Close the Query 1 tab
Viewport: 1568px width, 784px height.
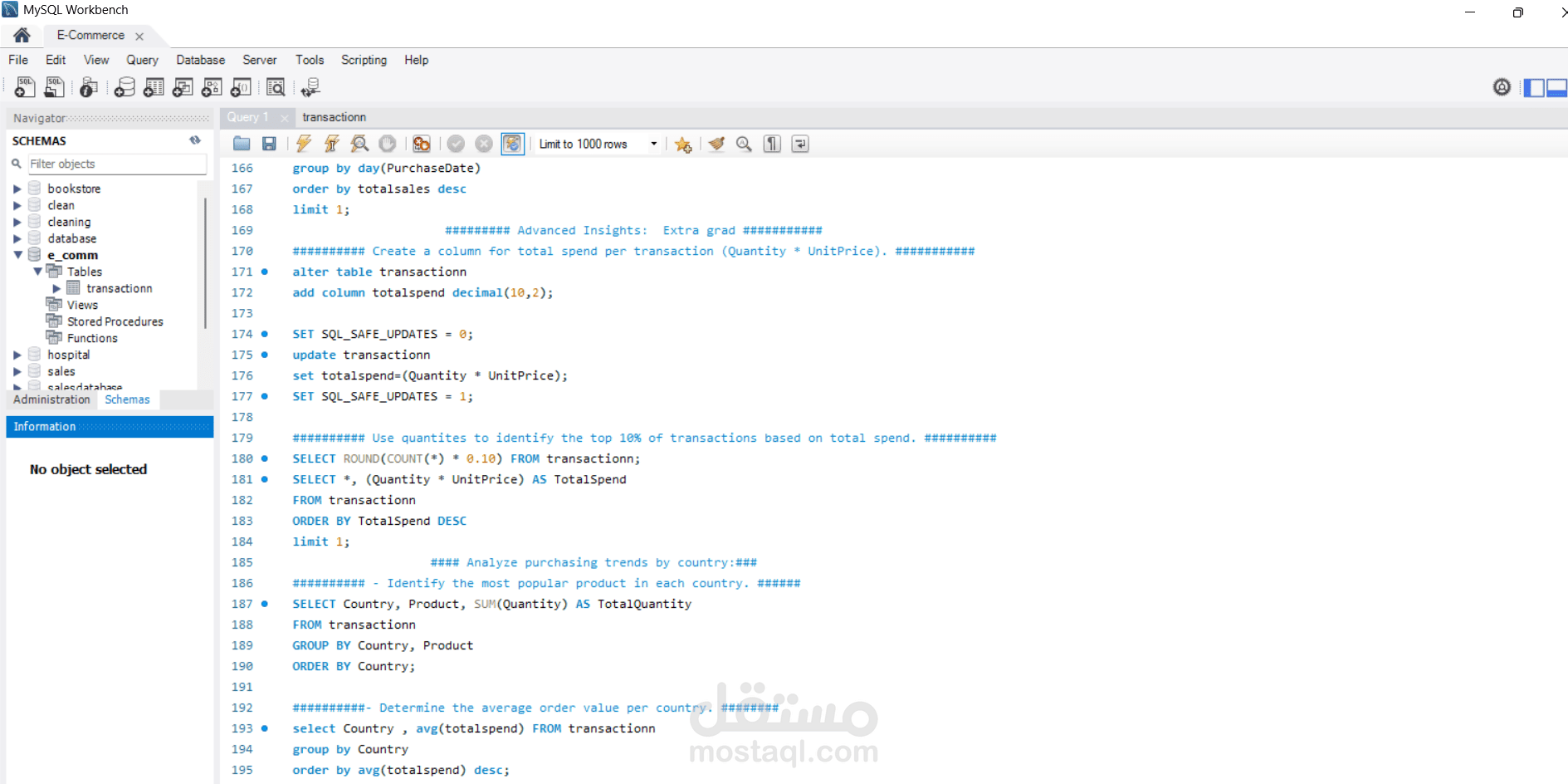coord(284,118)
